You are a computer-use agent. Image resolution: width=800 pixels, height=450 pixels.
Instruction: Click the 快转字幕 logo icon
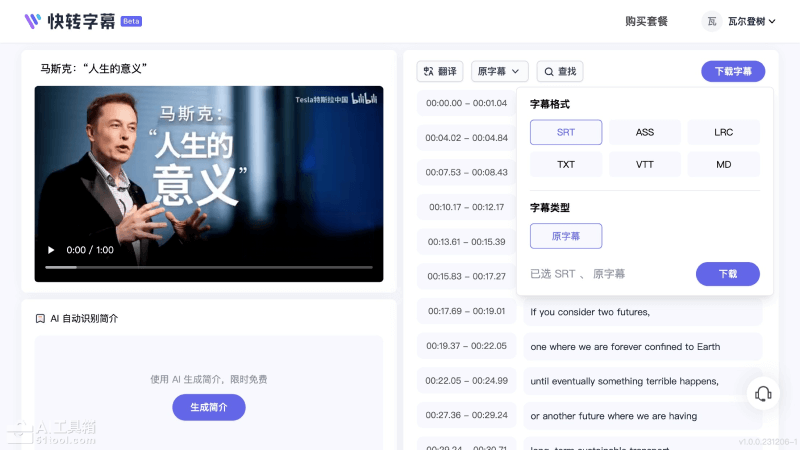pos(33,20)
